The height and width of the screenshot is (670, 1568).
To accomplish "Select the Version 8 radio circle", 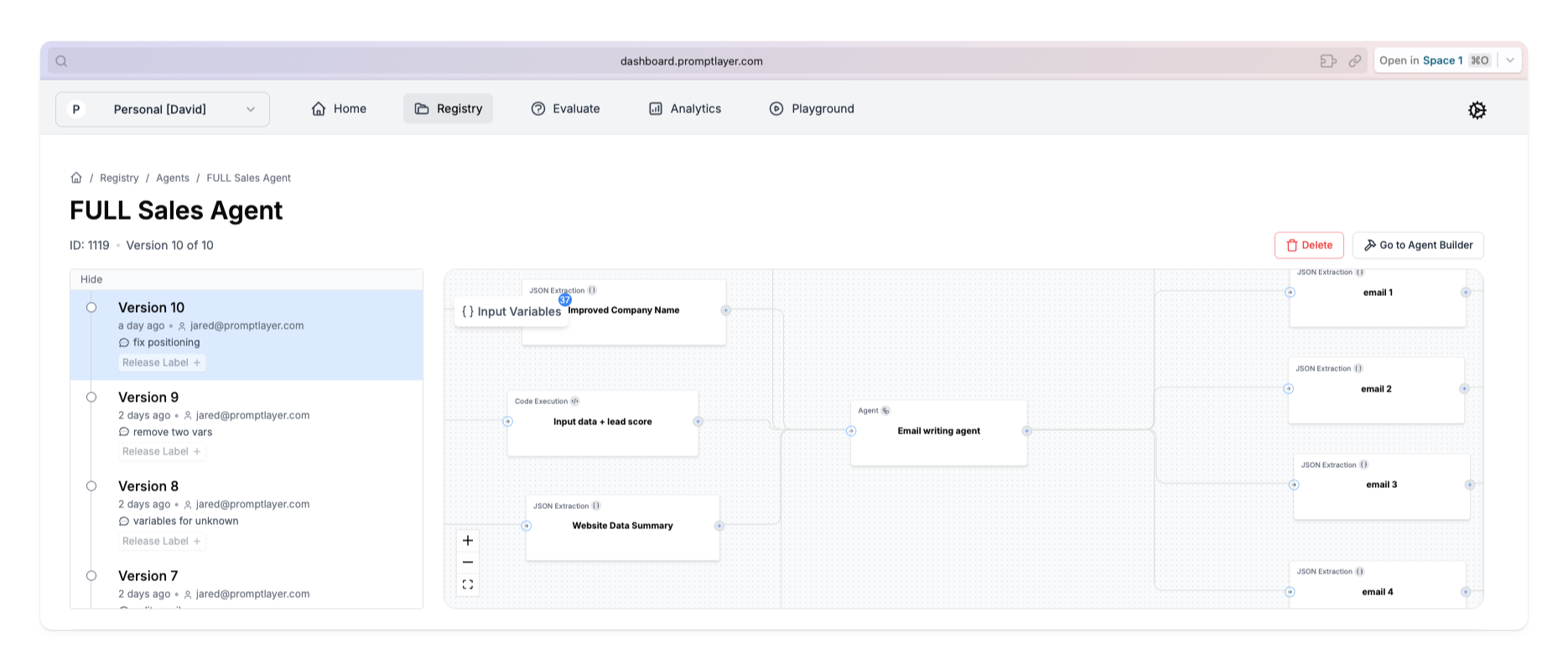I will point(91,486).
